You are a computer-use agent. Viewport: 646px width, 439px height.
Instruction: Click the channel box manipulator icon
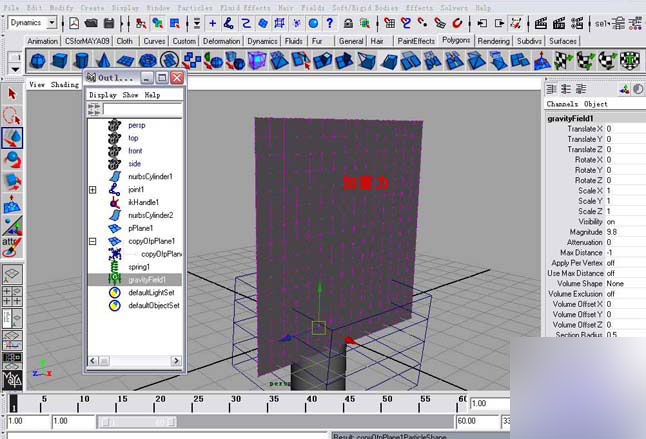coord(624,89)
